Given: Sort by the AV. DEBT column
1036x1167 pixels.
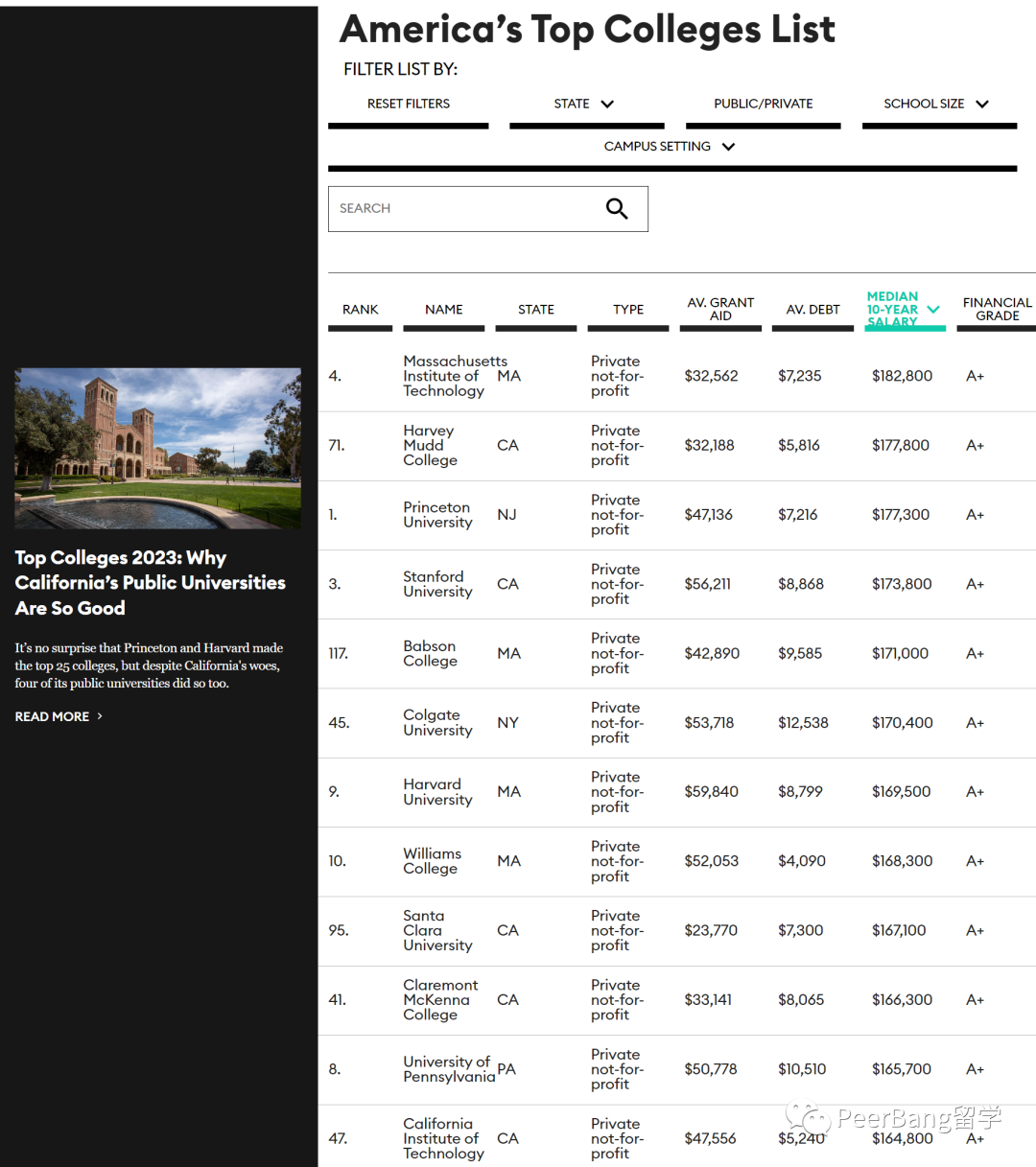Looking at the screenshot, I should 812,310.
